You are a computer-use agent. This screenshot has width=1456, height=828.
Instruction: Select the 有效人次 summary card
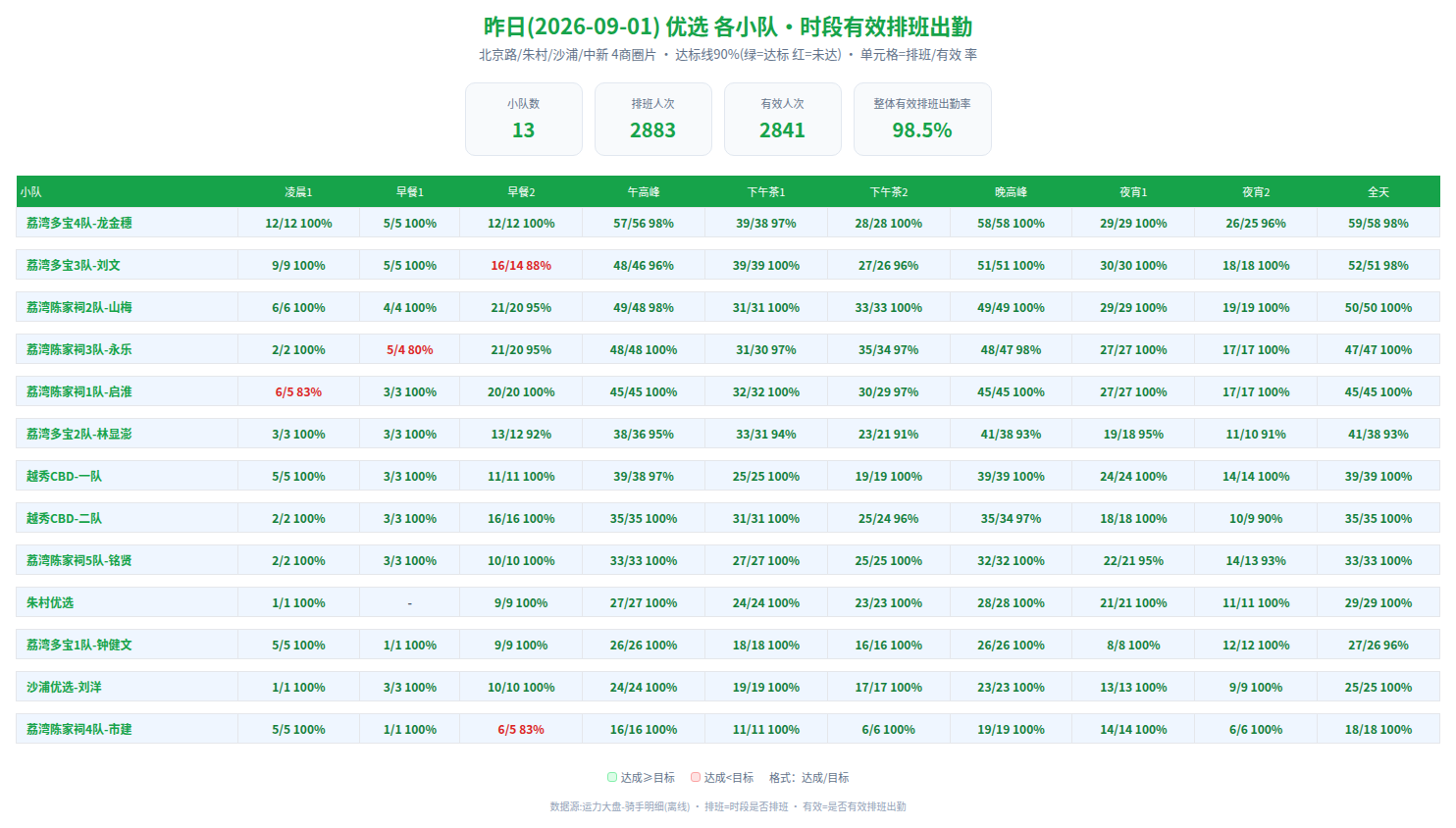(783, 119)
